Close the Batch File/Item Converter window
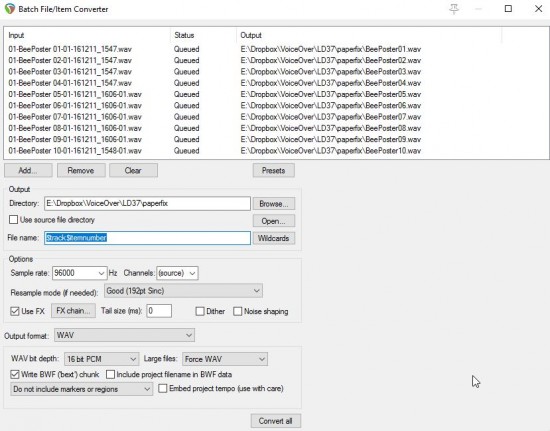The image size is (550, 431). (x=538, y=9)
